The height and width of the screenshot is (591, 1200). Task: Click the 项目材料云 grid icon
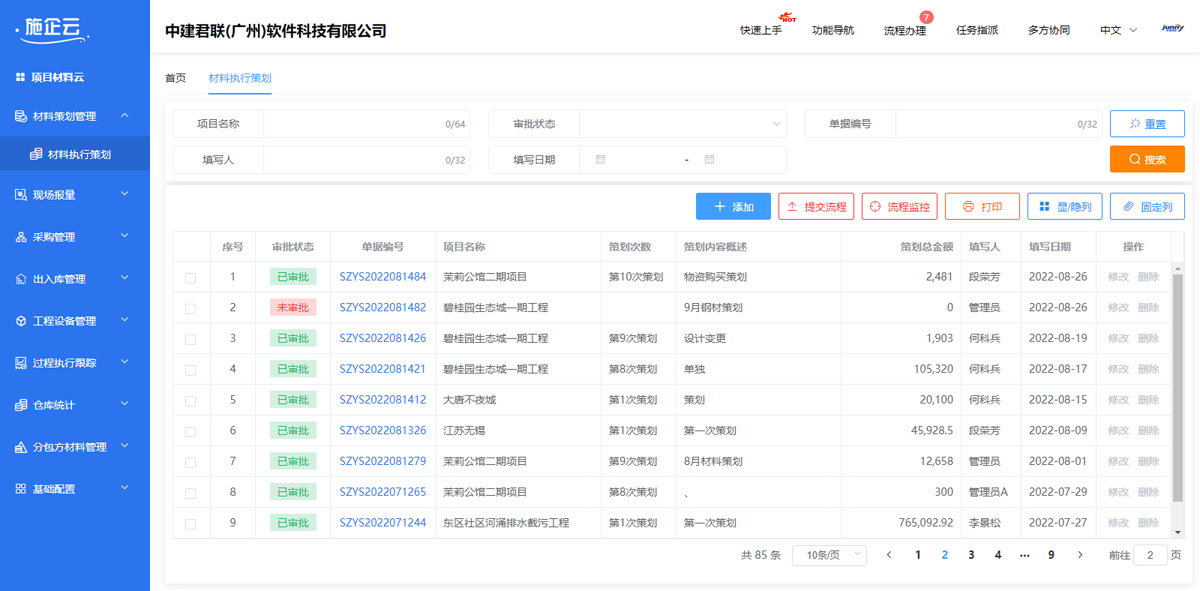[20, 77]
